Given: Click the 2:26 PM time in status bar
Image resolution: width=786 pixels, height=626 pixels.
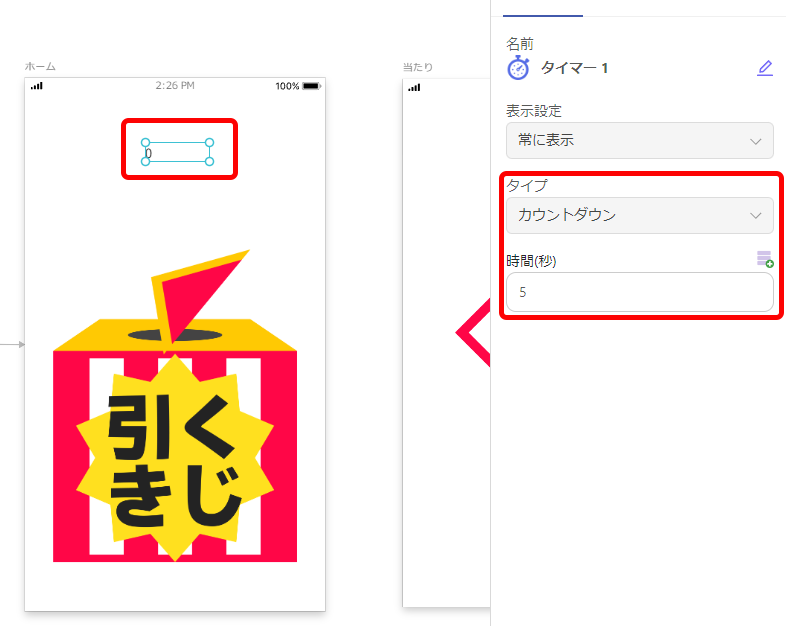Looking at the screenshot, I should point(175,86).
